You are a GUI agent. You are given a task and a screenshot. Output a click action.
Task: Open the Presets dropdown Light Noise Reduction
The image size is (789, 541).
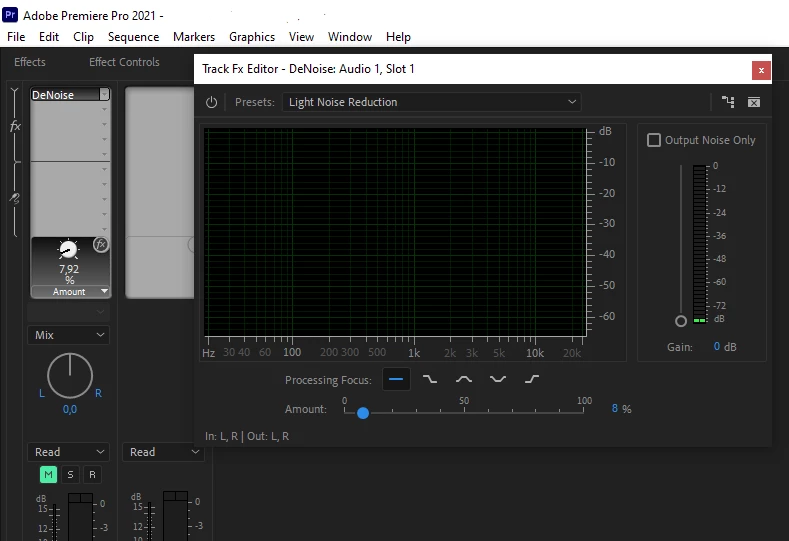(x=431, y=102)
